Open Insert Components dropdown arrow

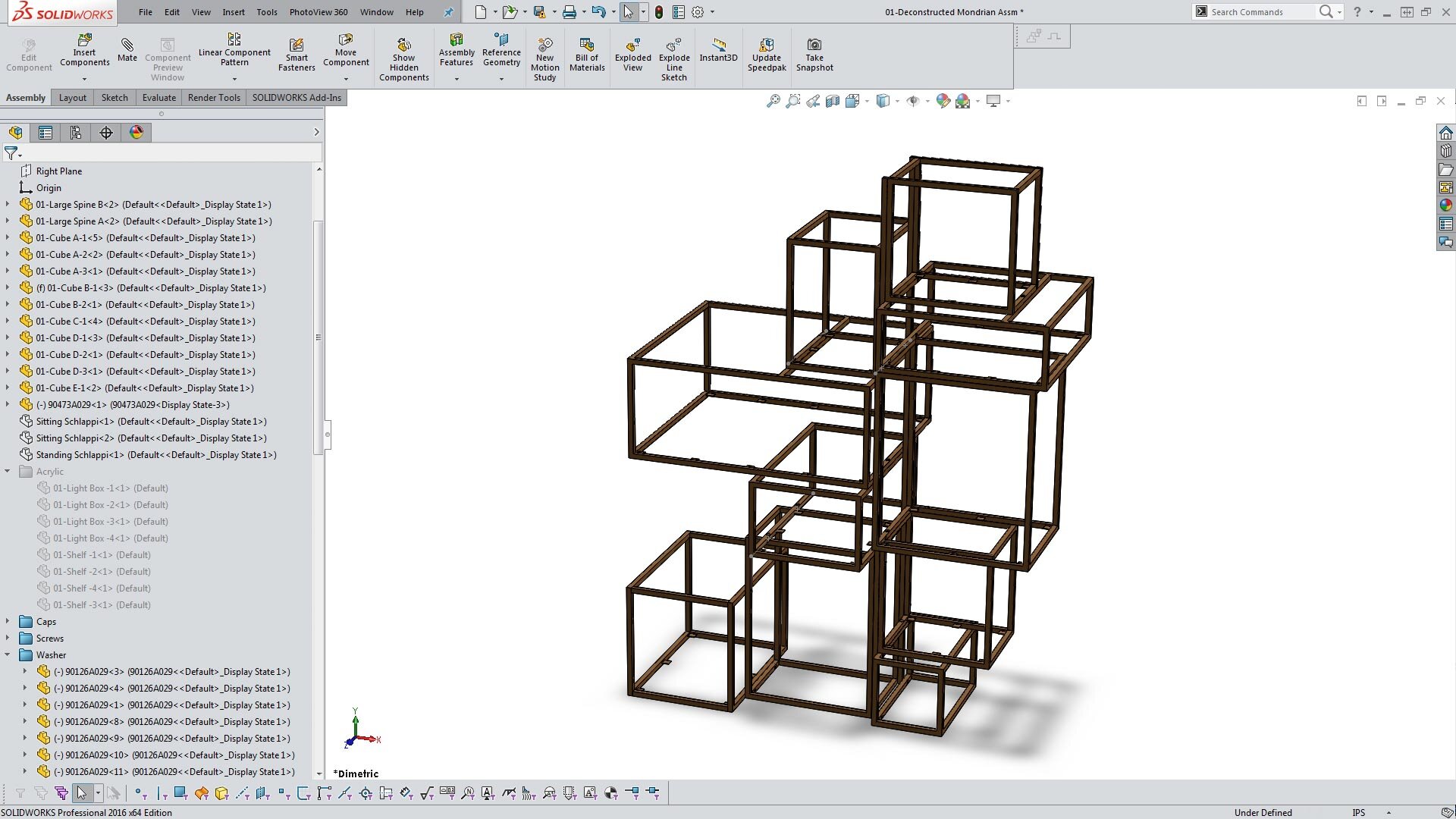[84, 79]
